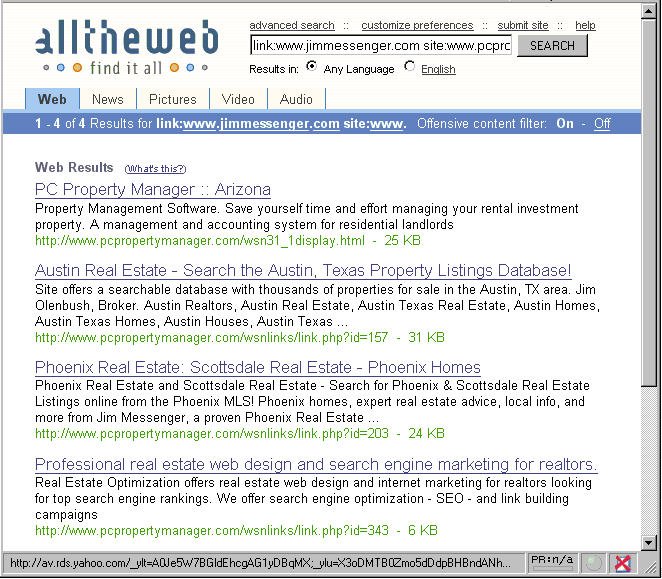Screen dimensions: 662x579
Task: Click the window resize grip corner
Action: coord(649,565)
